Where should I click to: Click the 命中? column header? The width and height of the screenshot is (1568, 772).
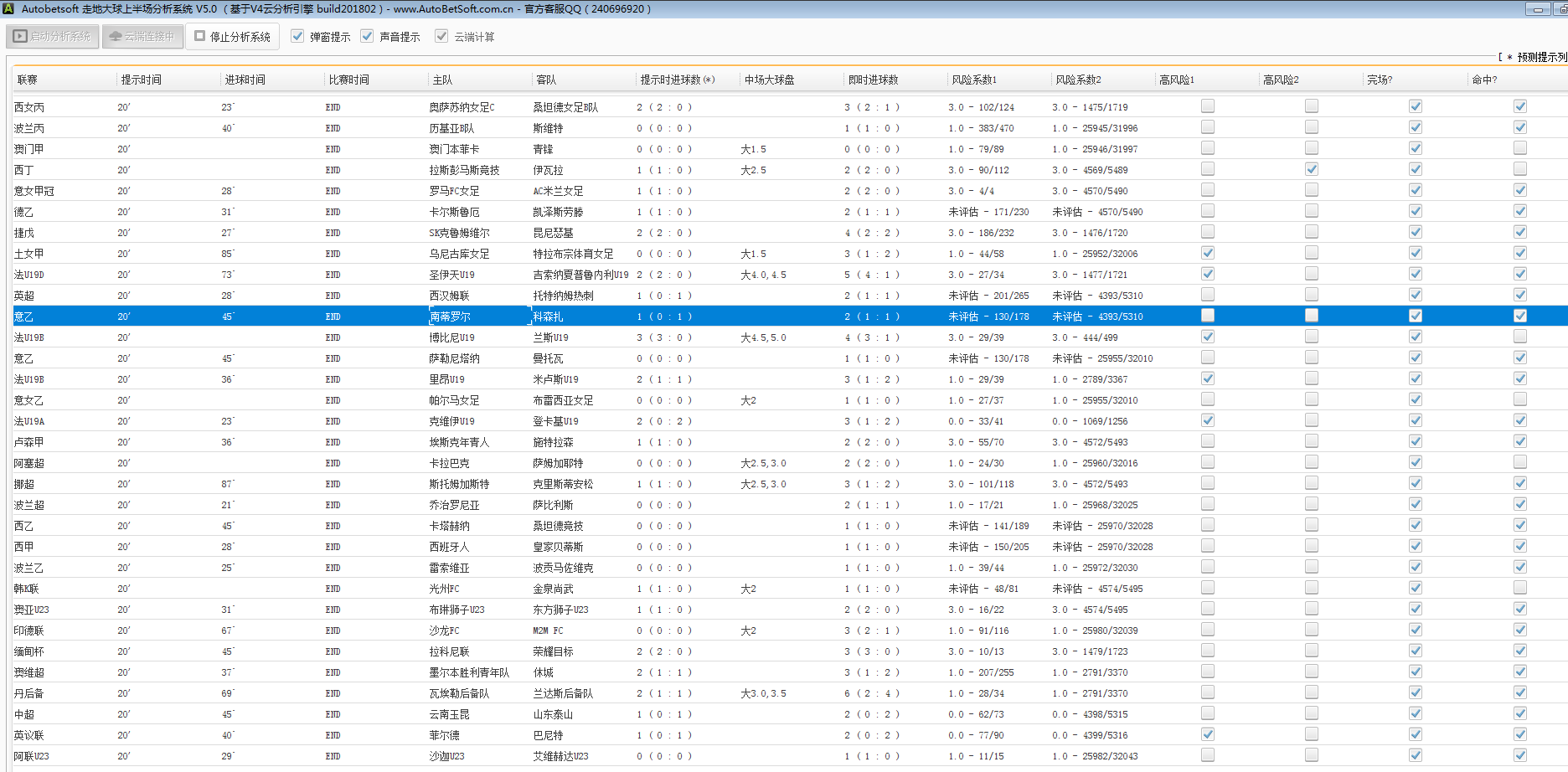pyautogui.click(x=1484, y=80)
